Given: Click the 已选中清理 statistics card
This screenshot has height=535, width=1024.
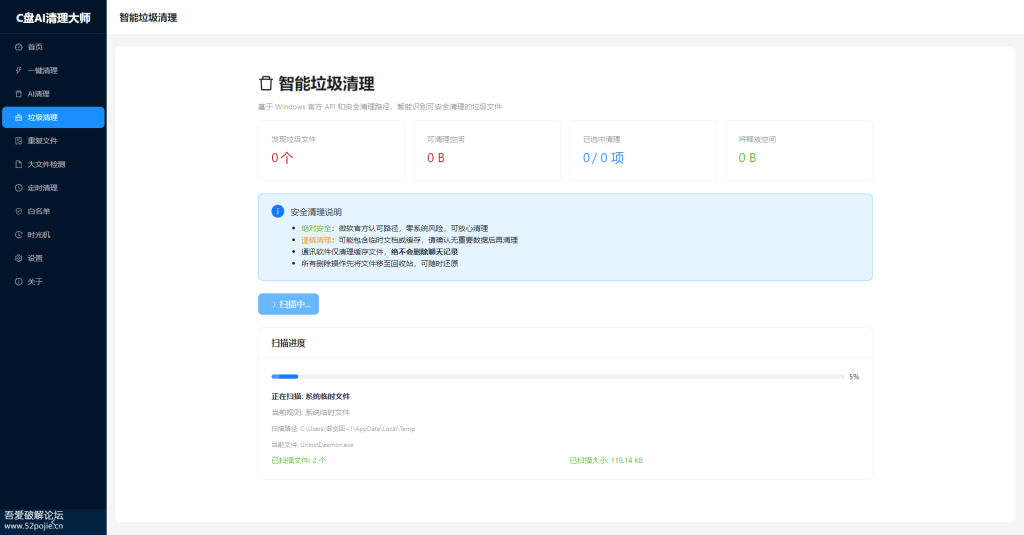Looking at the screenshot, I should (643, 151).
